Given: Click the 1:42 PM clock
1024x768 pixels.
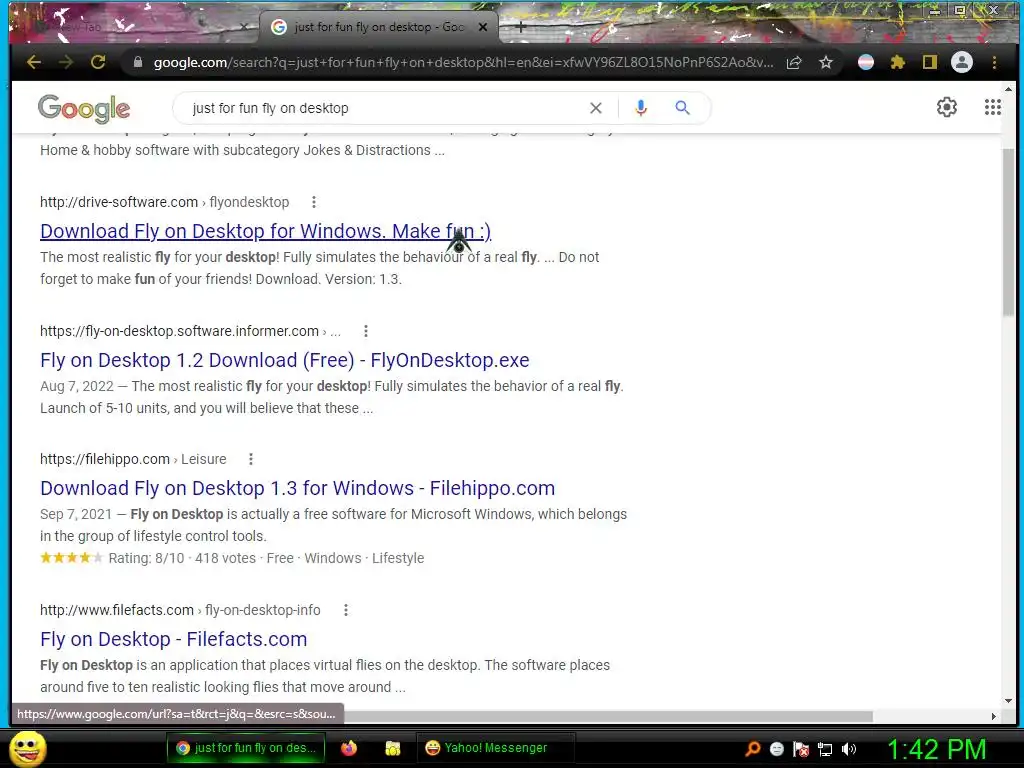Looking at the screenshot, I should [x=936, y=749].
